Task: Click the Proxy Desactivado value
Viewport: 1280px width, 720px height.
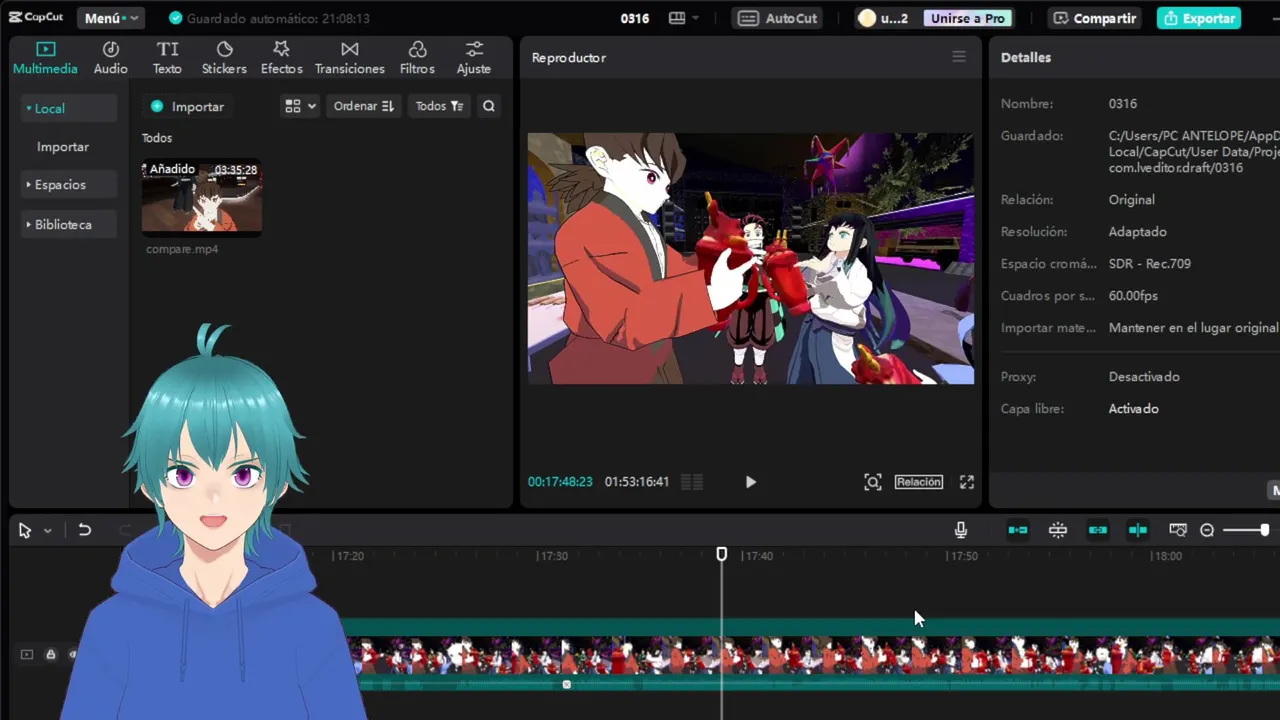Action: coord(1144,377)
